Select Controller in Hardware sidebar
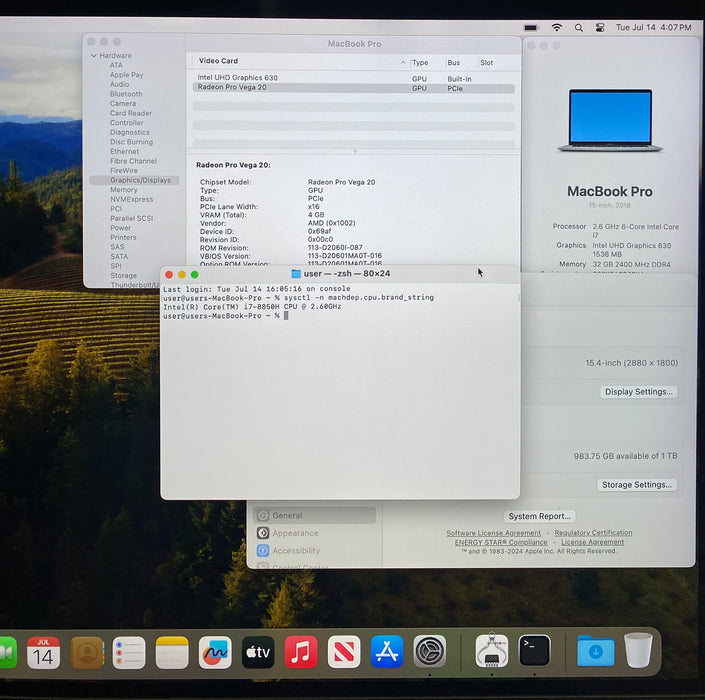Image resolution: width=705 pixels, height=700 pixels. 126,123
